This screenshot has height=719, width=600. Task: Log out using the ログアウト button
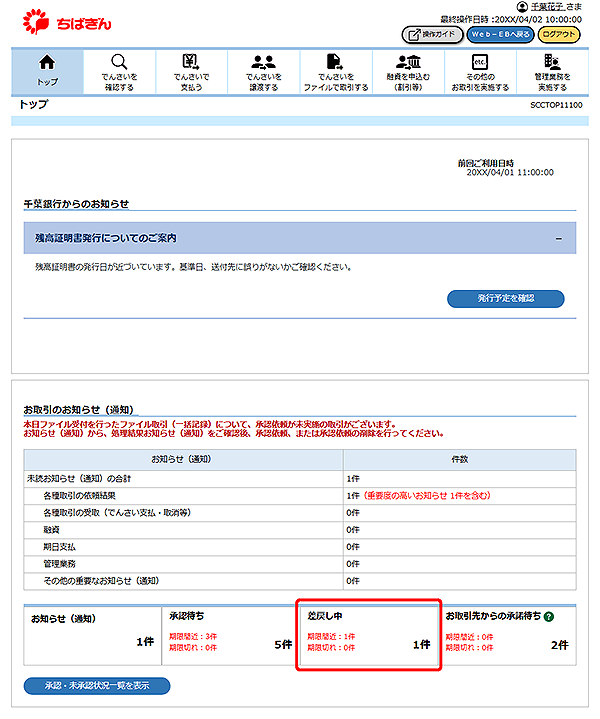point(558,34)
